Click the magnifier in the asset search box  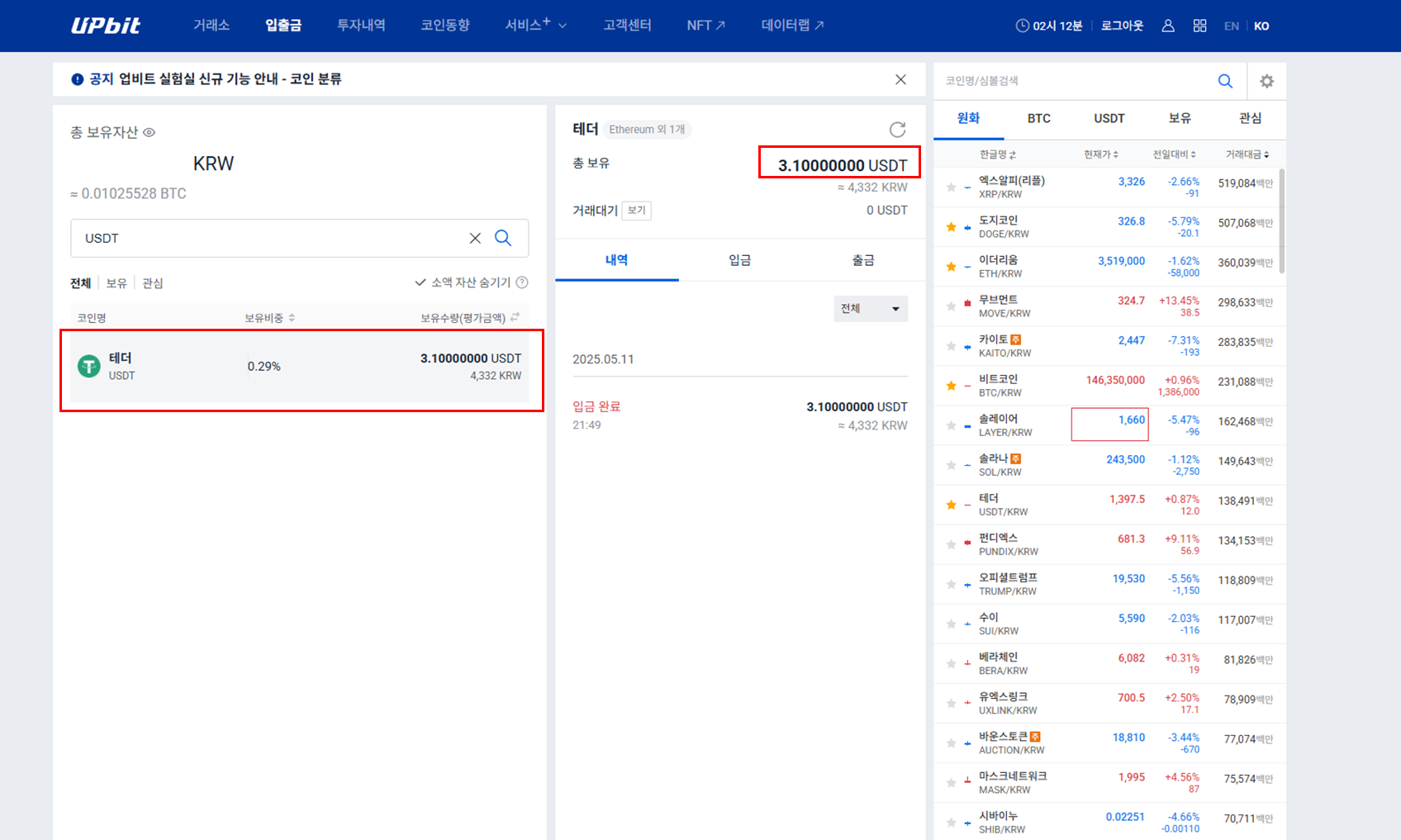pyautogui.click(x=503, y=238)
